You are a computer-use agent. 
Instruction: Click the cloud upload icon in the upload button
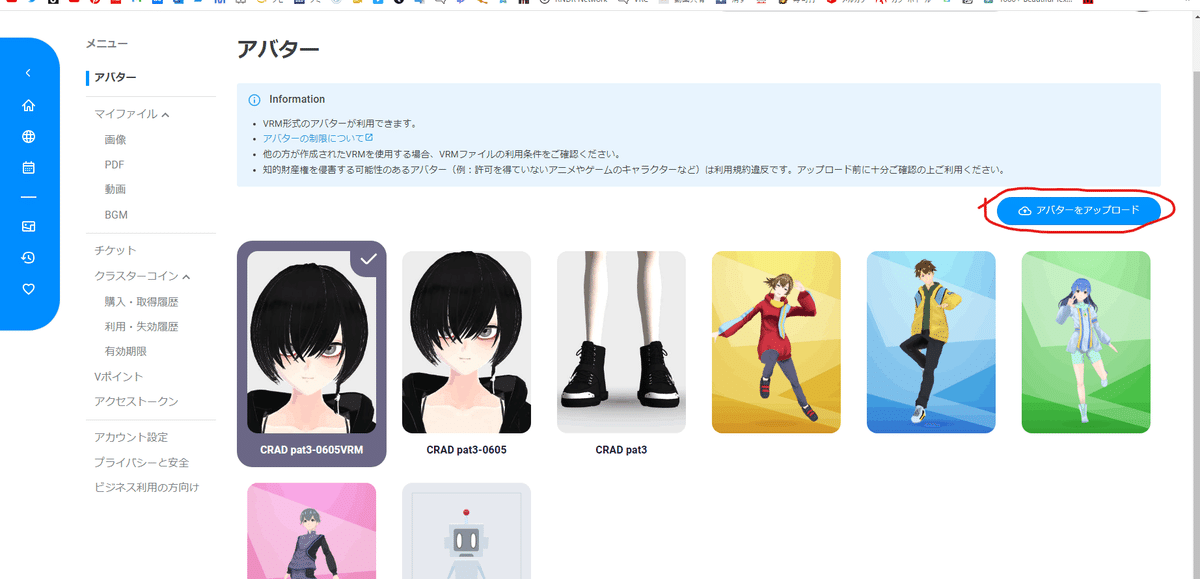point(1024,211)
